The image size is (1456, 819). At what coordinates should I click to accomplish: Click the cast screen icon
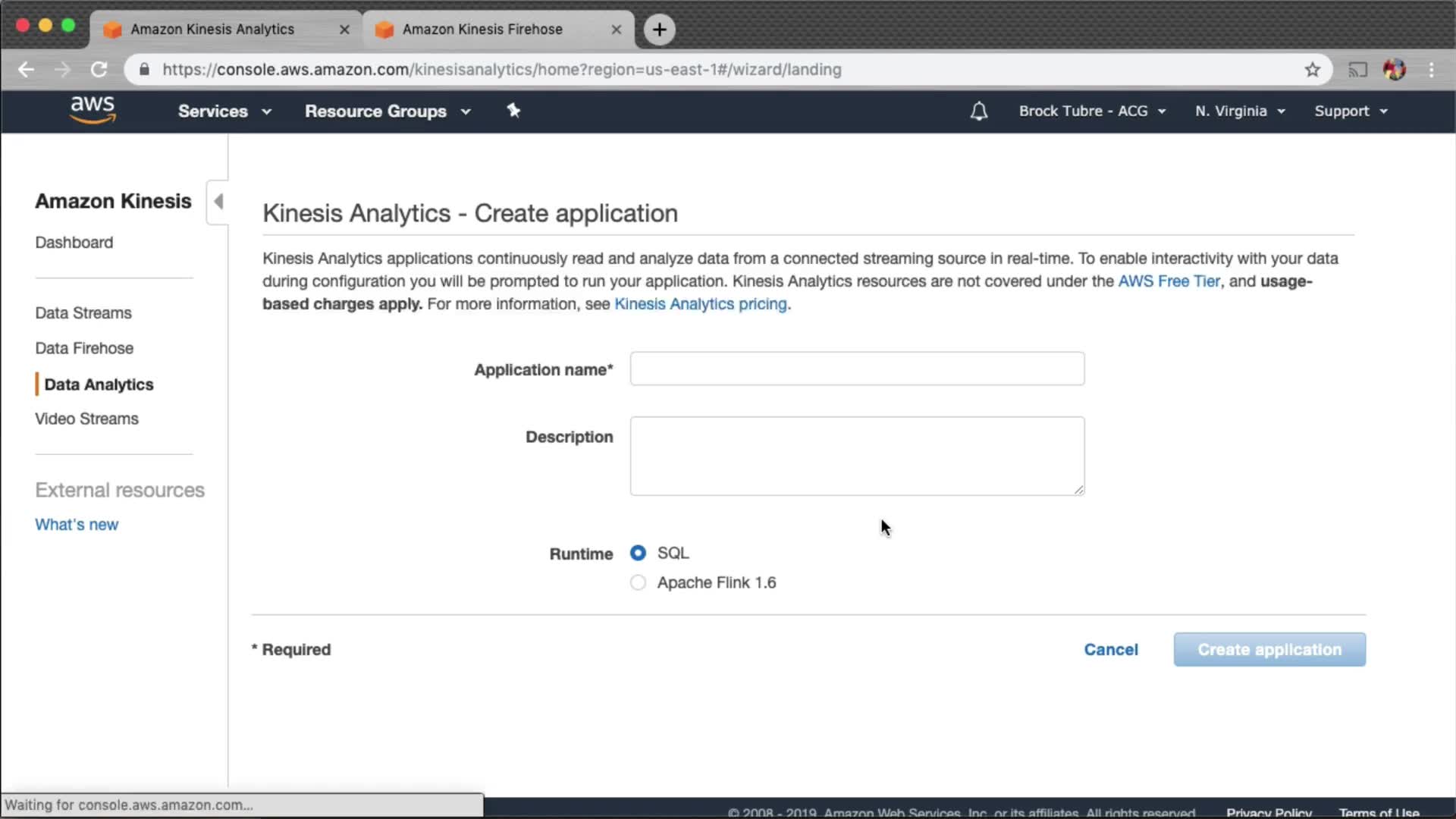1357,70
